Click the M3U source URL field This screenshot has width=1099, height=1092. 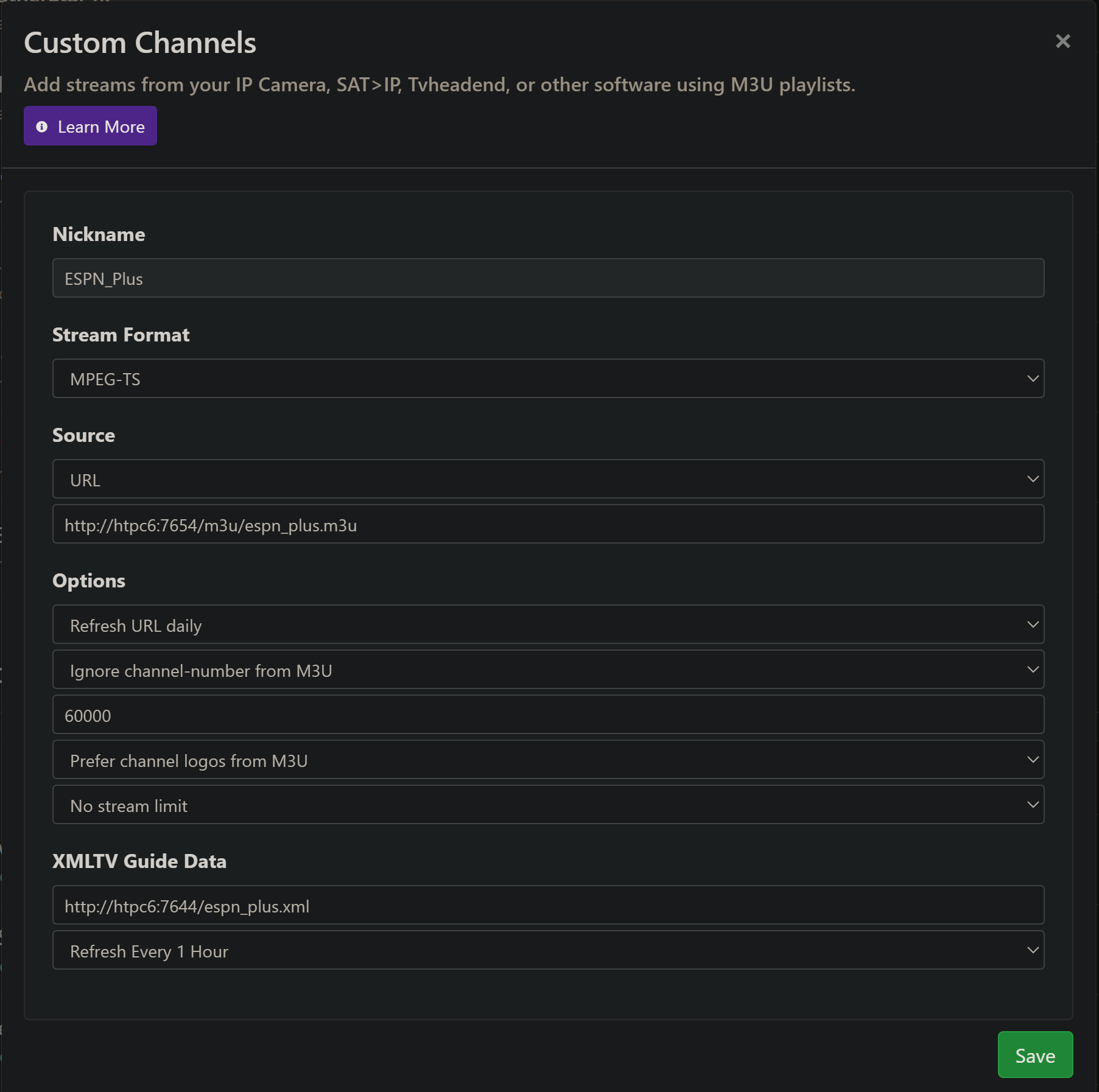[x=548, y=524]
